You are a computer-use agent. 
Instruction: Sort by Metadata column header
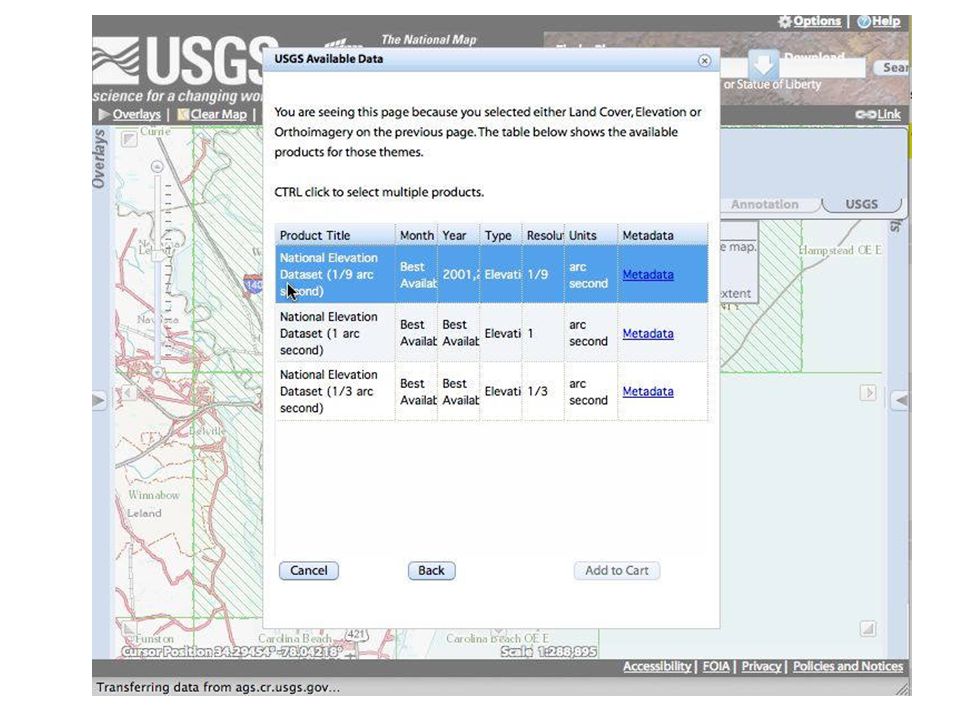662,235
